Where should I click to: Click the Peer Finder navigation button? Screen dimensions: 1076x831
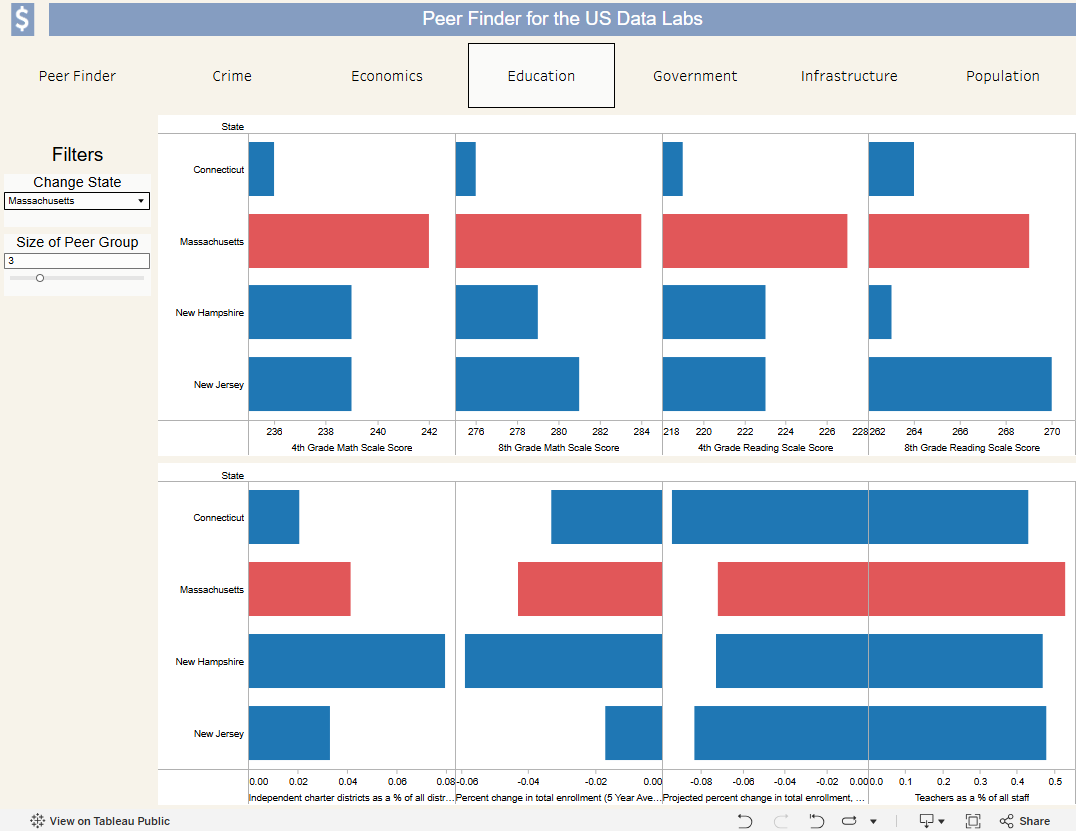pos(77,75)
